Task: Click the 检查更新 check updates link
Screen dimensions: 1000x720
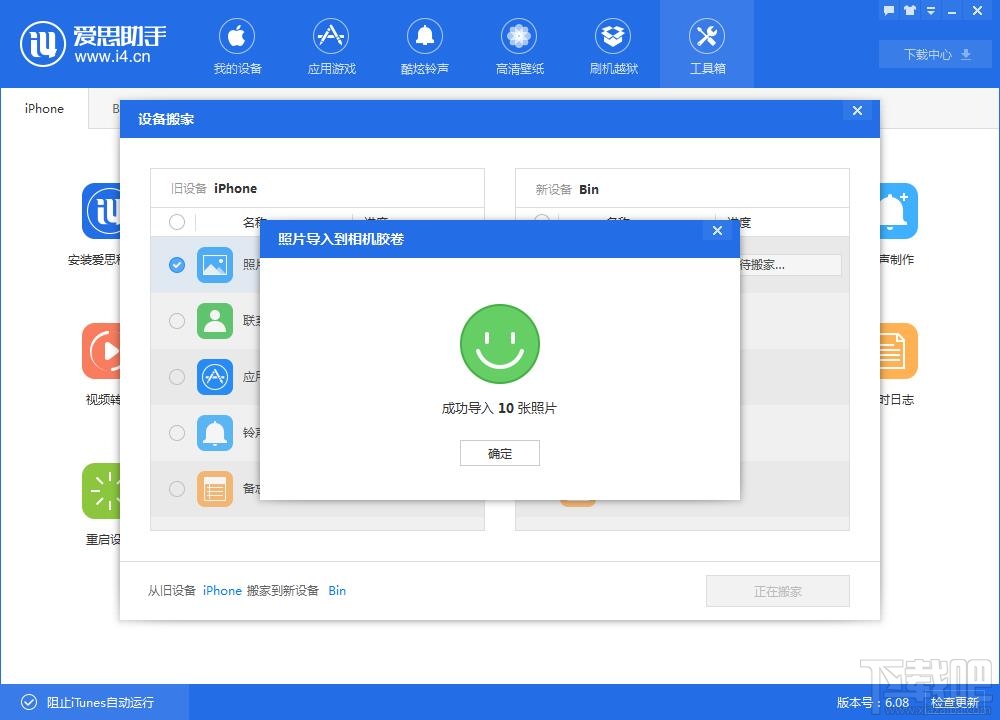Action: (x=954, y=702)
